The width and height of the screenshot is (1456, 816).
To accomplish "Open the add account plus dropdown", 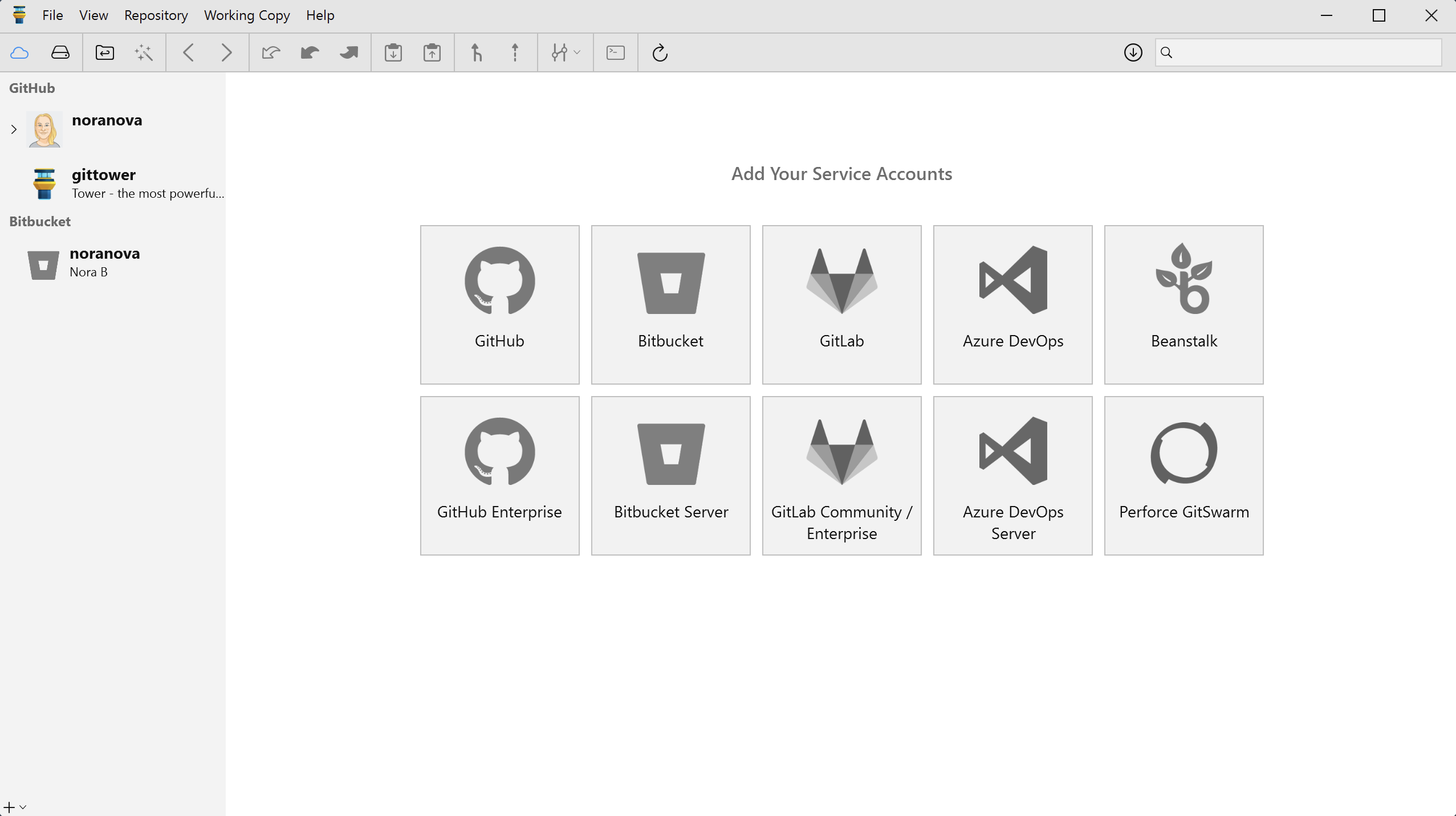I will click(15, 806).
